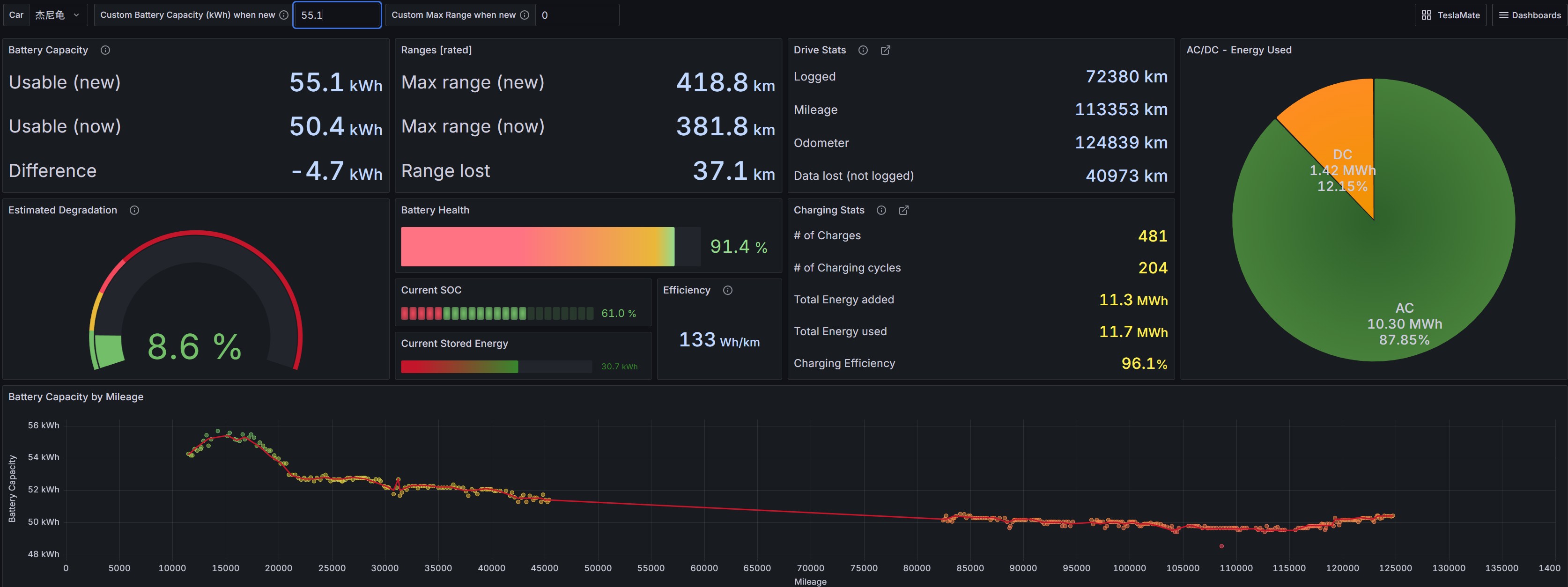Click info icon for Custom Max Range
Viewport: 1568px width, 587px height.
coord(525,15)
